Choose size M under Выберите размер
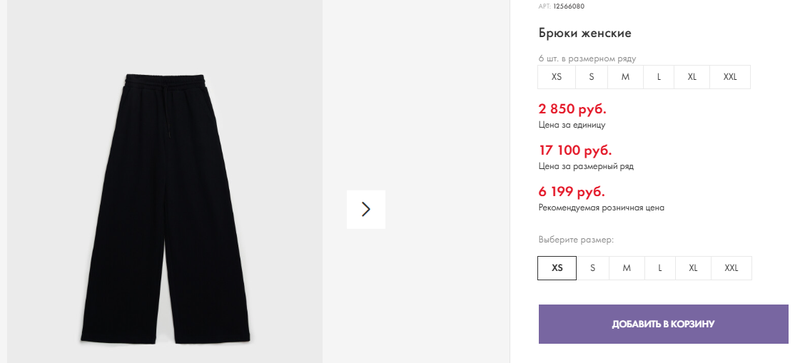The image size is (800, 363). point(627,268)
